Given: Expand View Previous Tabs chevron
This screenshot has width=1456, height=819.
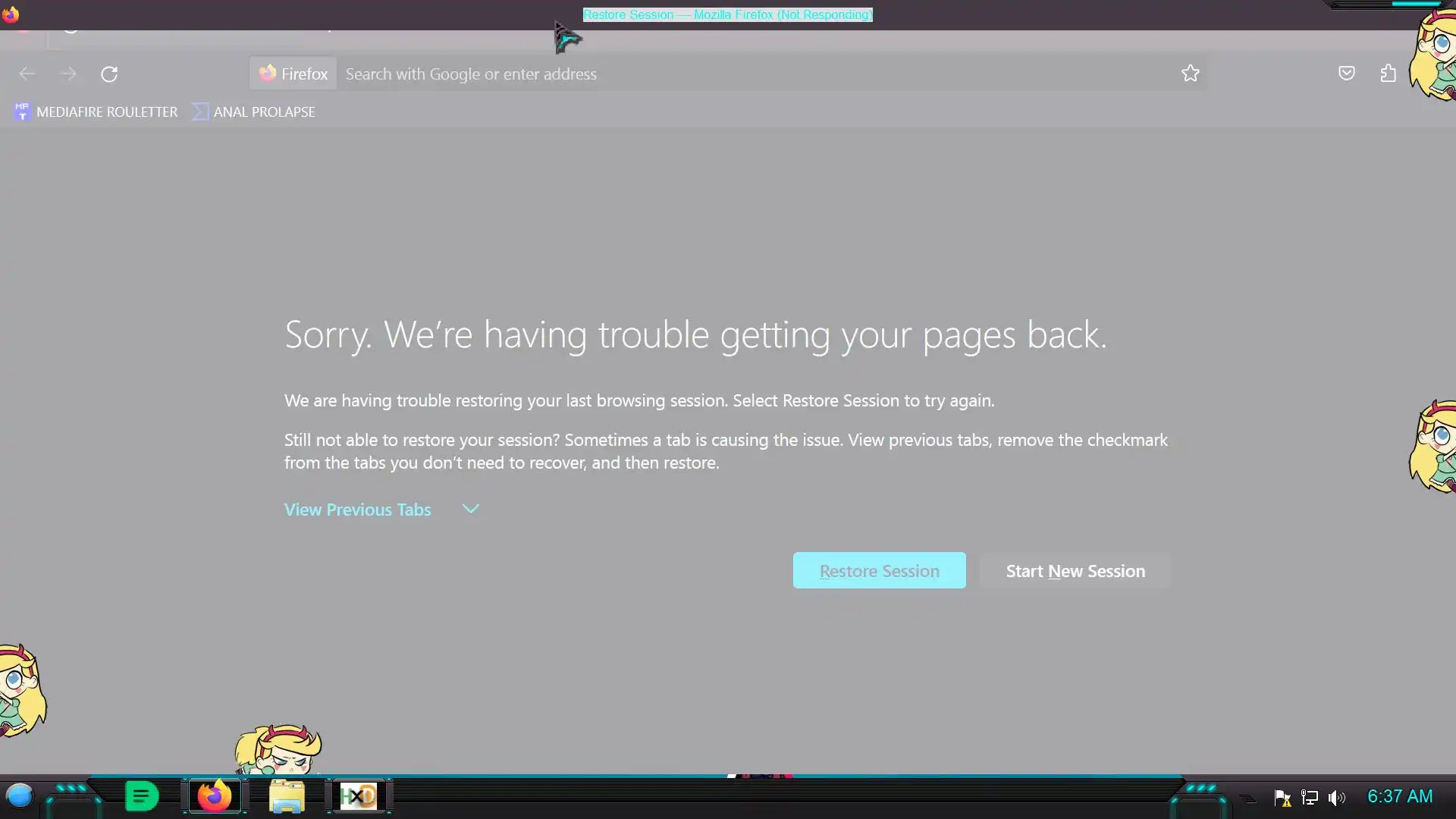Looking at the screenshot, I should point(470,509).
